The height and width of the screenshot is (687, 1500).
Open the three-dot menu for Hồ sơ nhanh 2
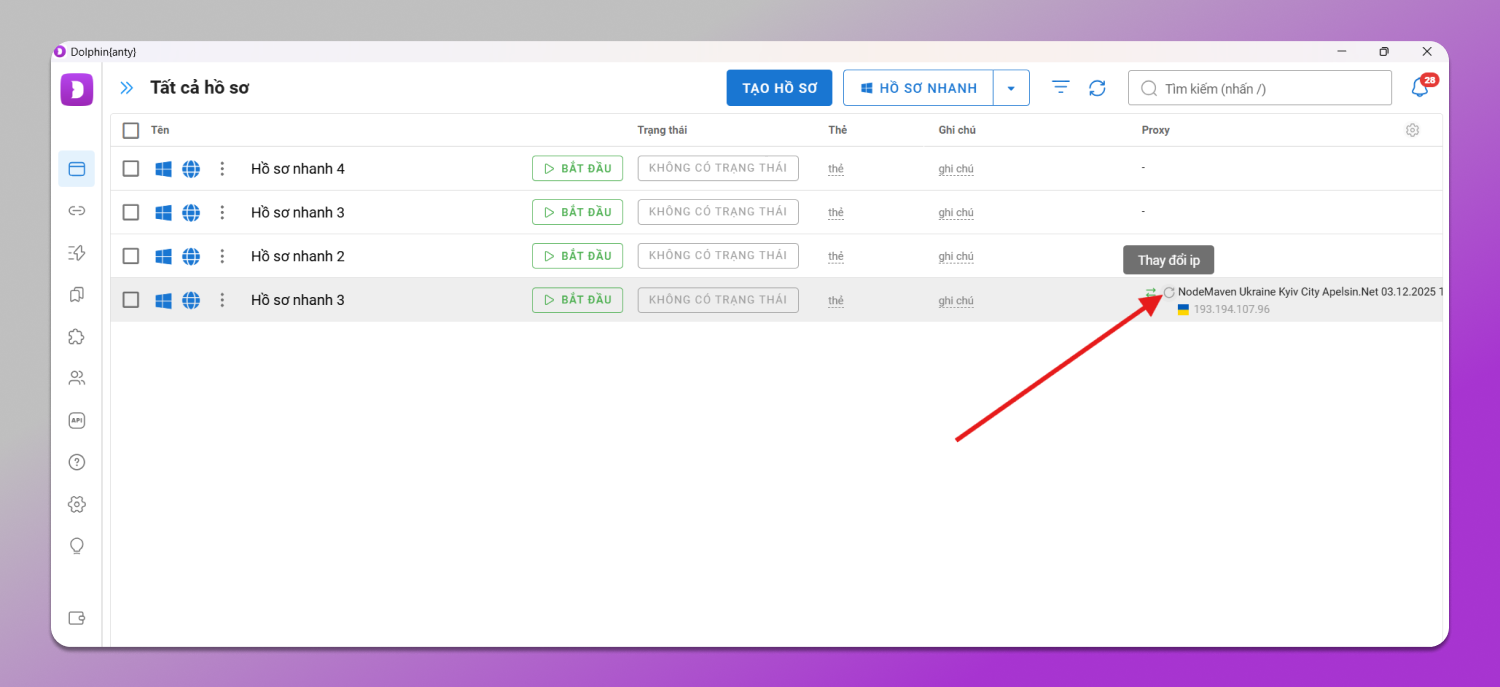tap(222, 256)
